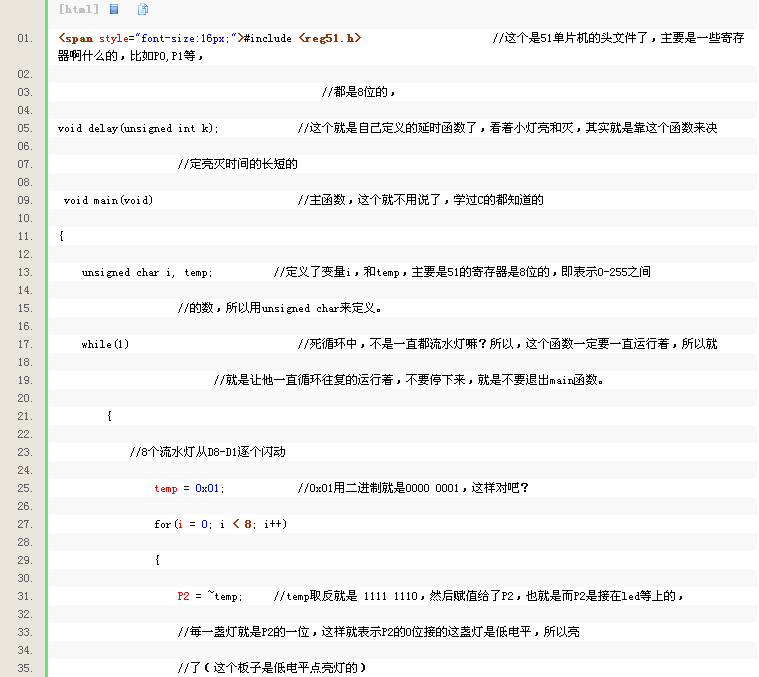Screen dimensions: 759x677
Task: Click line number 25.
Action: point(25,488)
